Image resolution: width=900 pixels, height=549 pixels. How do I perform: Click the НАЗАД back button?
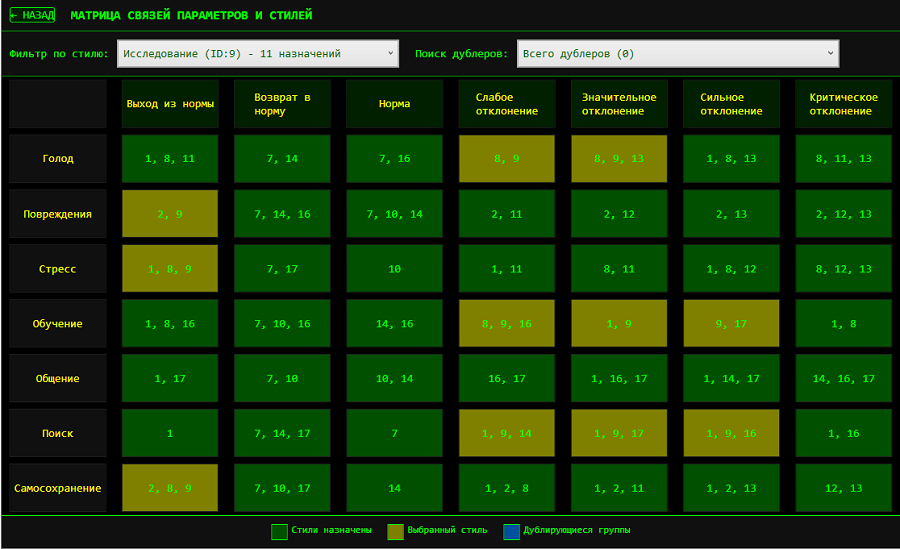32,16
